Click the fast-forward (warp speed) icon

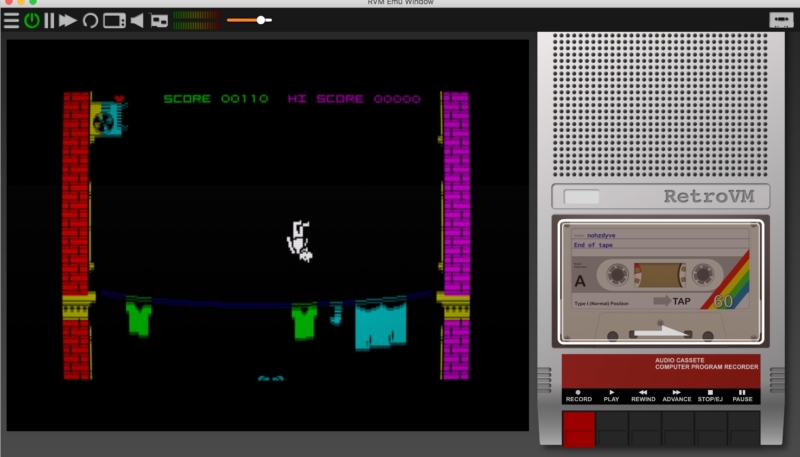(68, 20)
